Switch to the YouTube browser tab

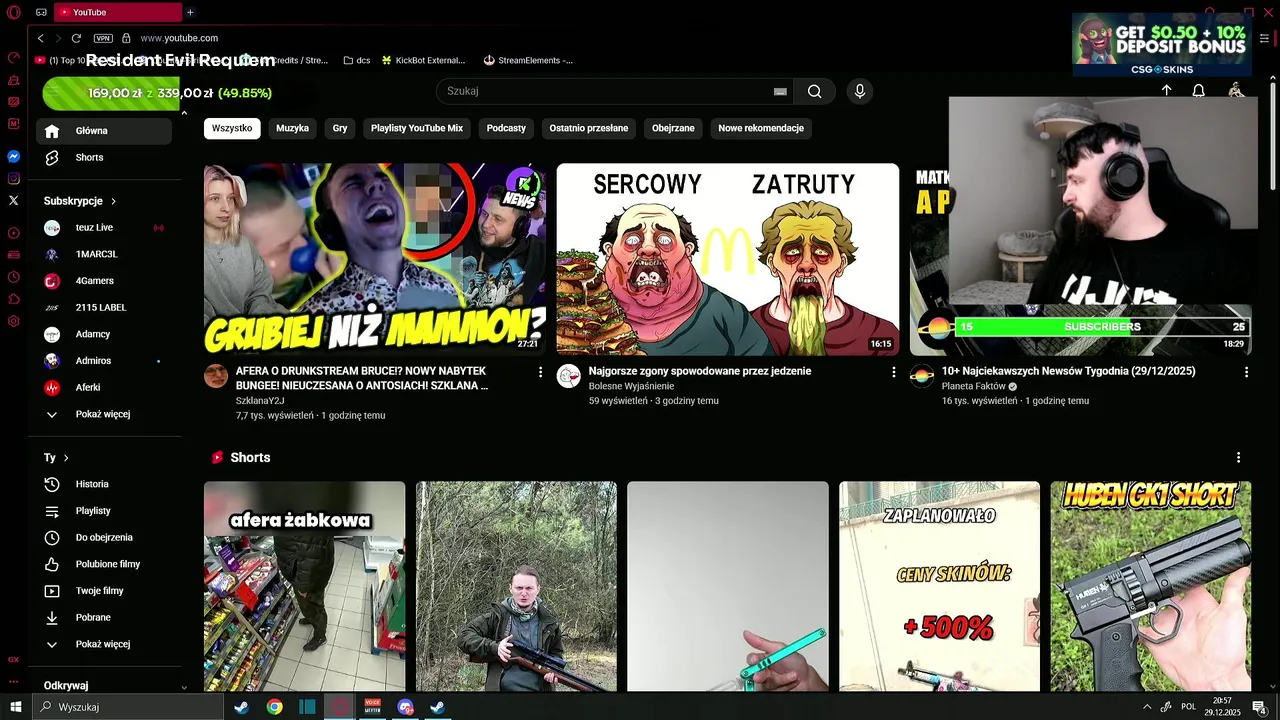click(x=116, y=12)
